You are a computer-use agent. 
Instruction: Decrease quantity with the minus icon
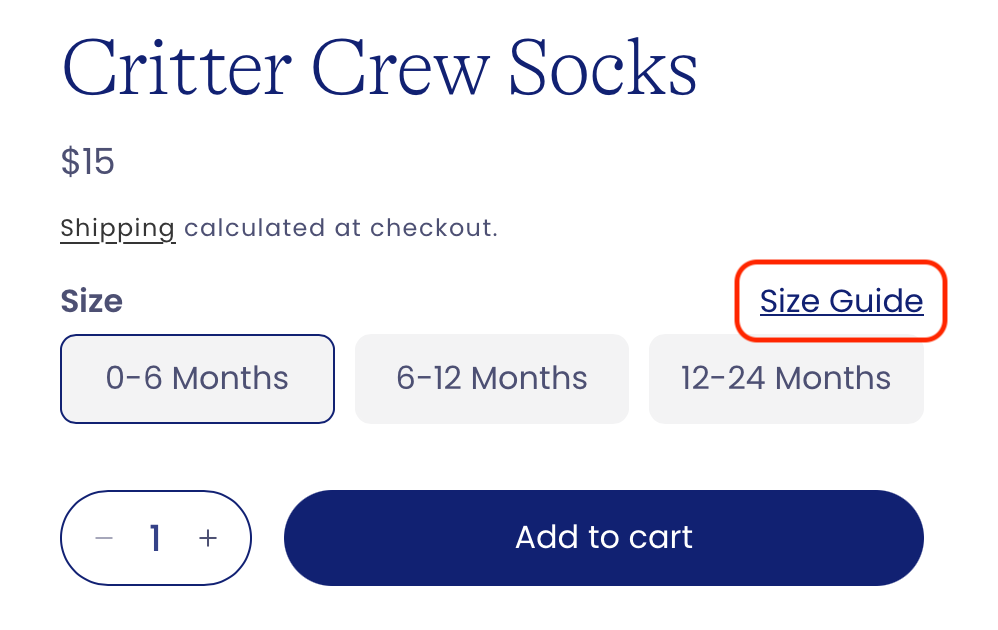pyautogui.click(x=104, y=538)
